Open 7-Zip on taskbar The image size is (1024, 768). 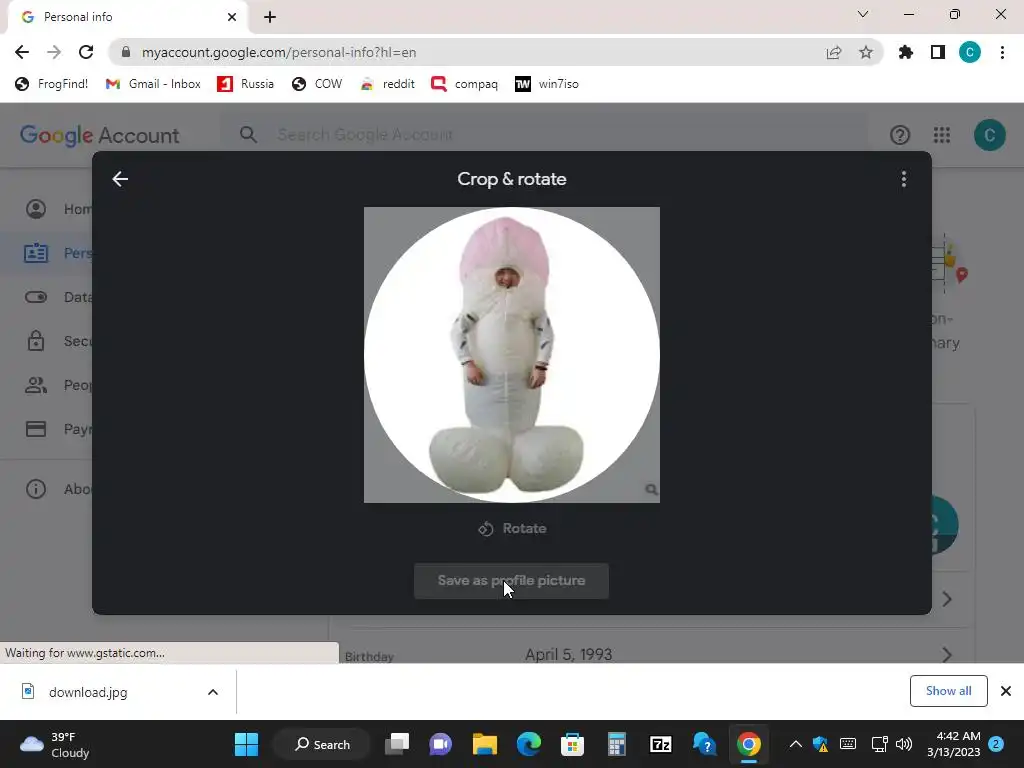661,744
